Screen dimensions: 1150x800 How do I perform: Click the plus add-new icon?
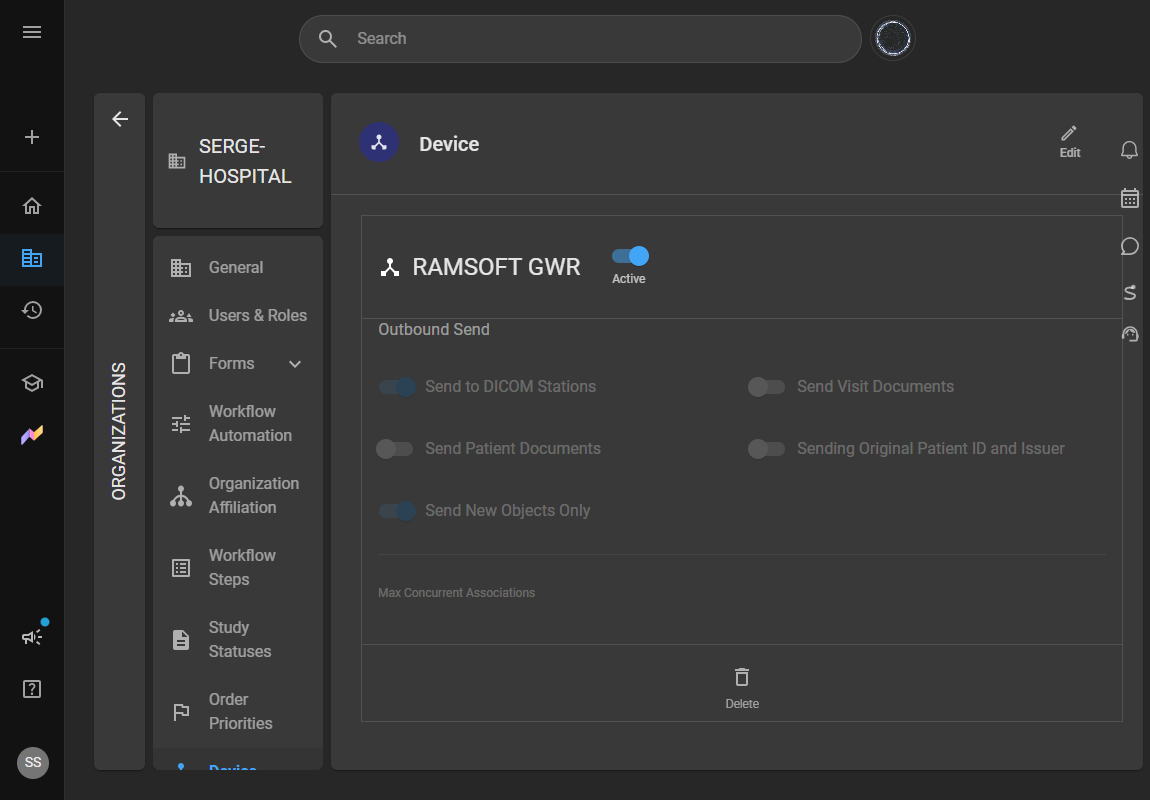click(32, 137)
